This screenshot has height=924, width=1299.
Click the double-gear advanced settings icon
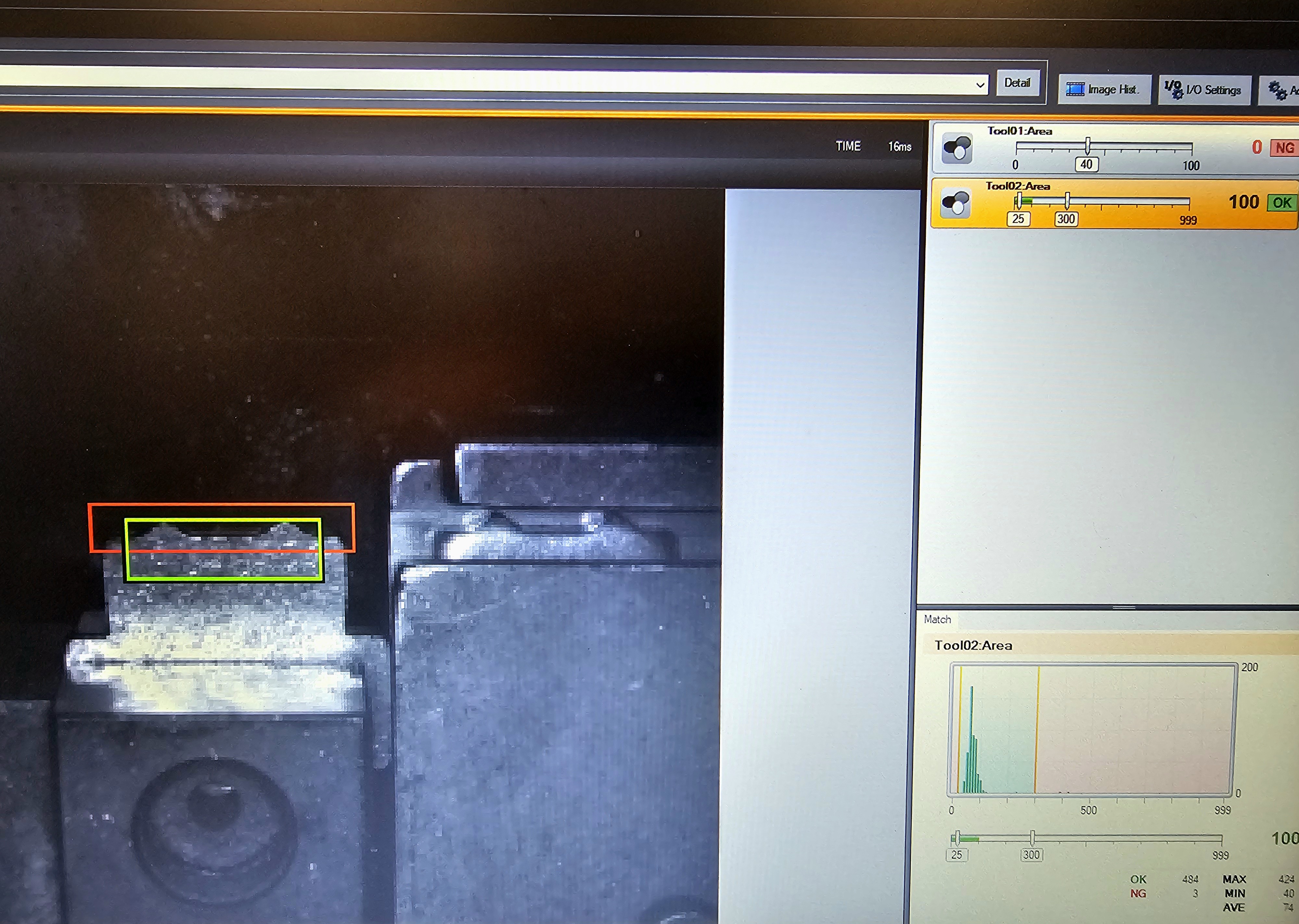pyautogui.click(x=1277, y=90)
